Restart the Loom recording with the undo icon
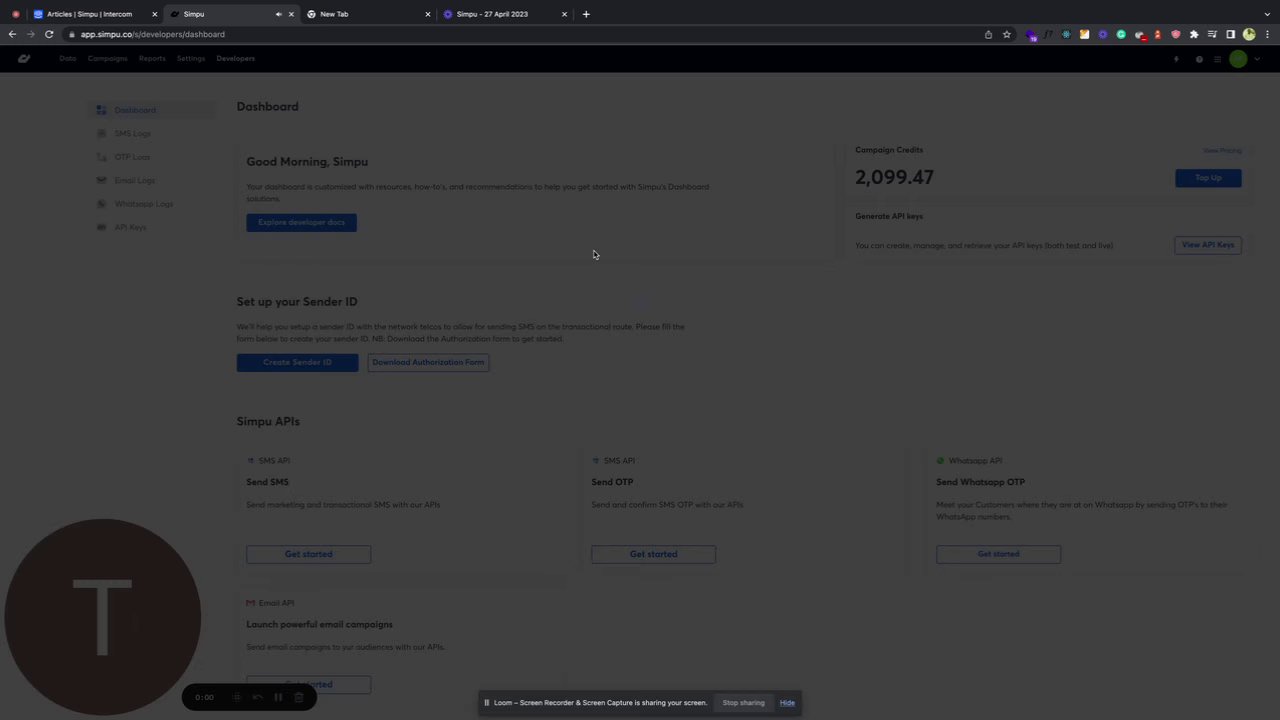1280x720 pixels. 257,697
